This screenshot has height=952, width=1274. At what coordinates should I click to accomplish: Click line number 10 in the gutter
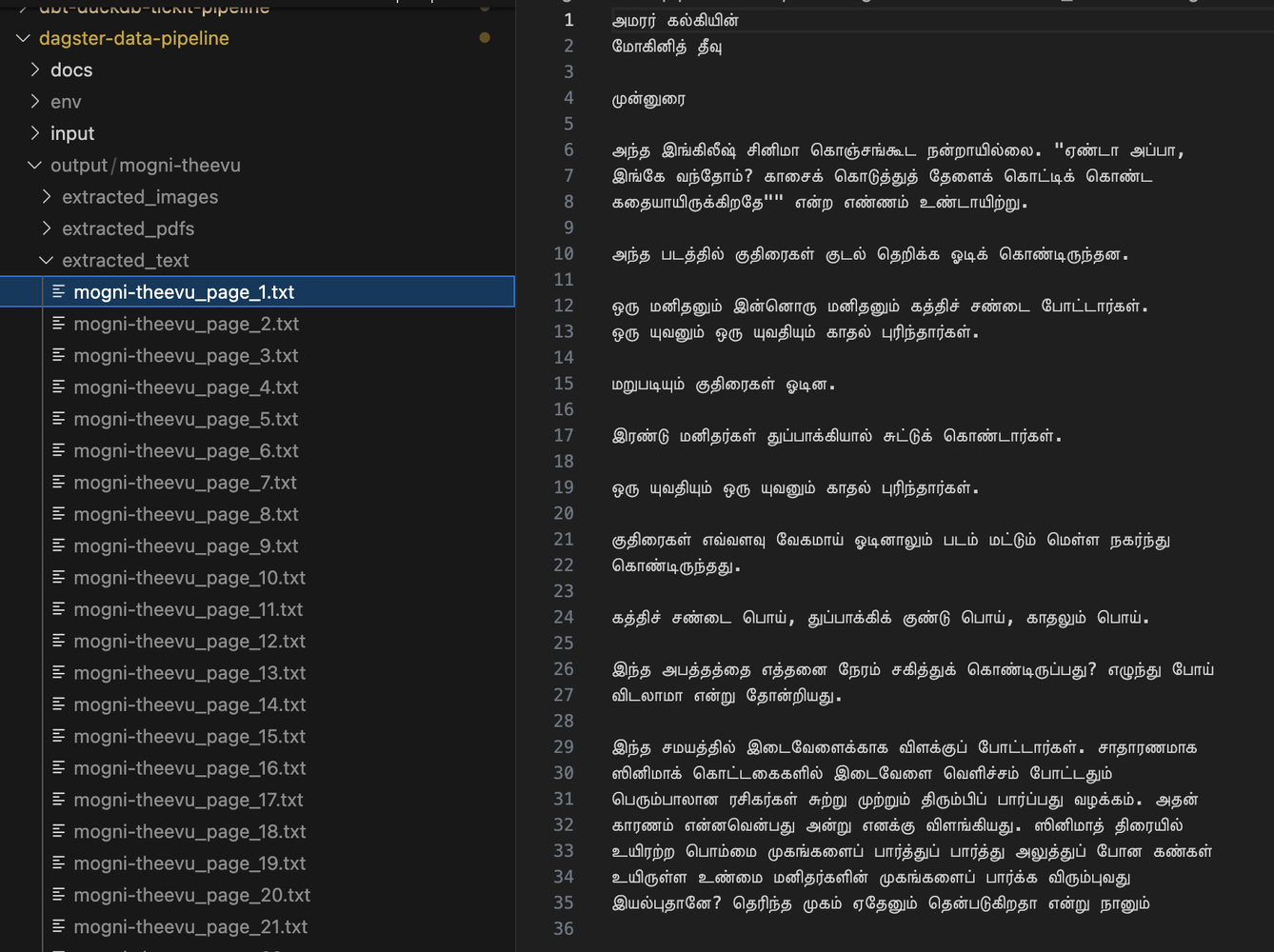pos(564,253)
